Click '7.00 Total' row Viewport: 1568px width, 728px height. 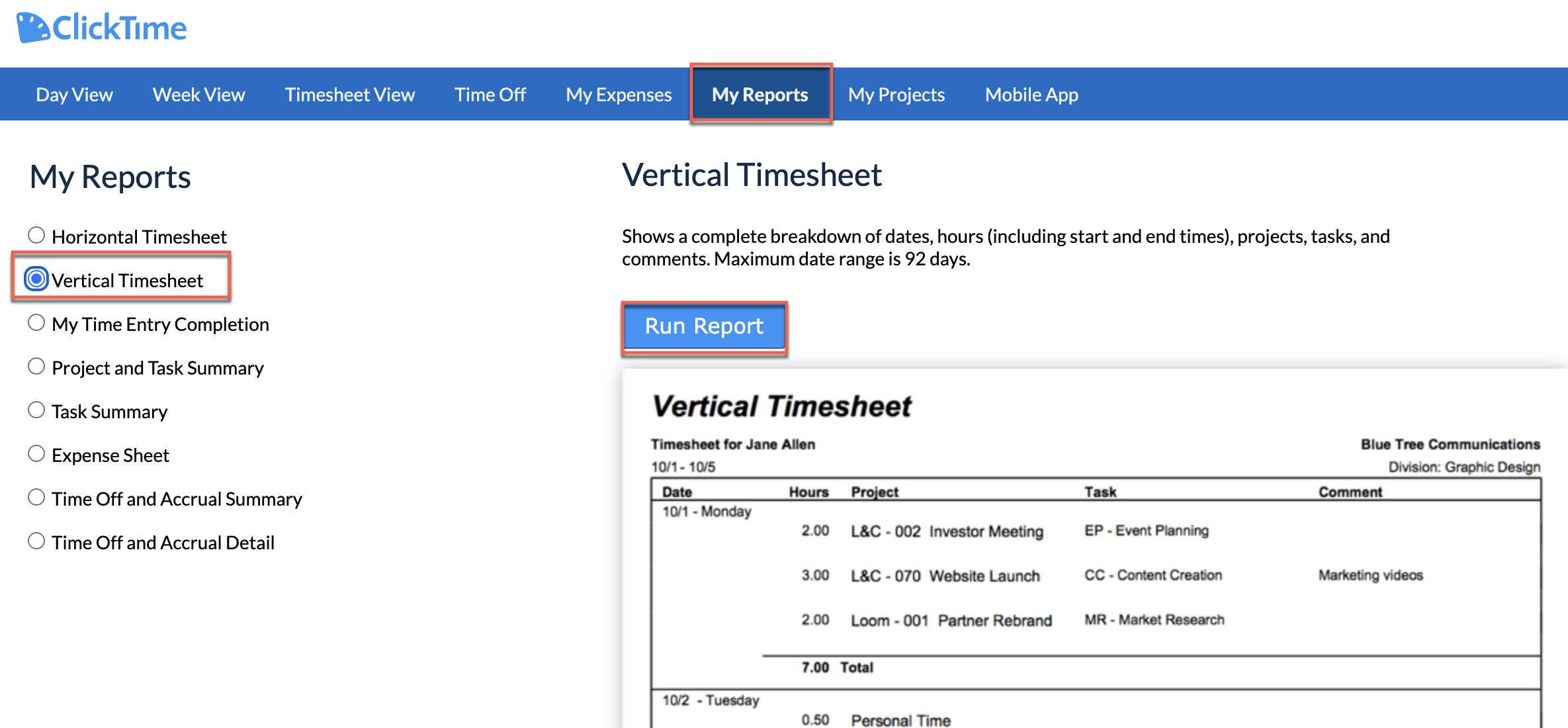click(x=837, y=667)
